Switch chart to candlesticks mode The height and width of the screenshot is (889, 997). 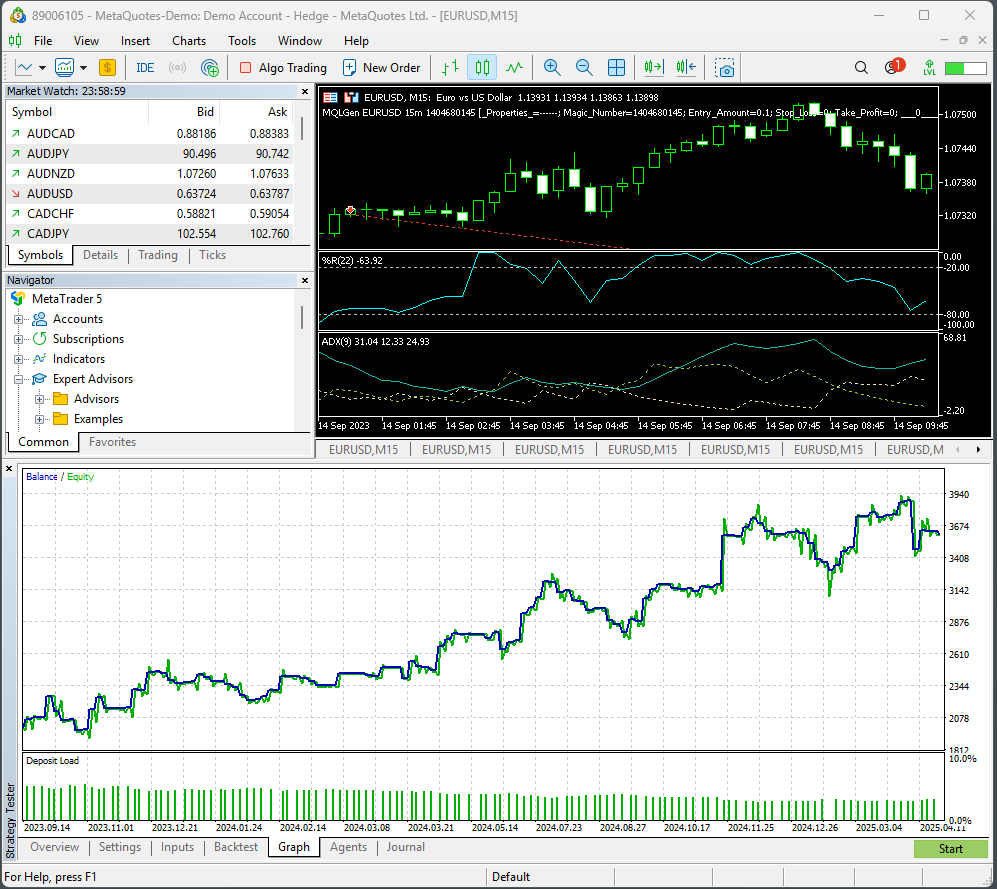(x=482, y=67)
